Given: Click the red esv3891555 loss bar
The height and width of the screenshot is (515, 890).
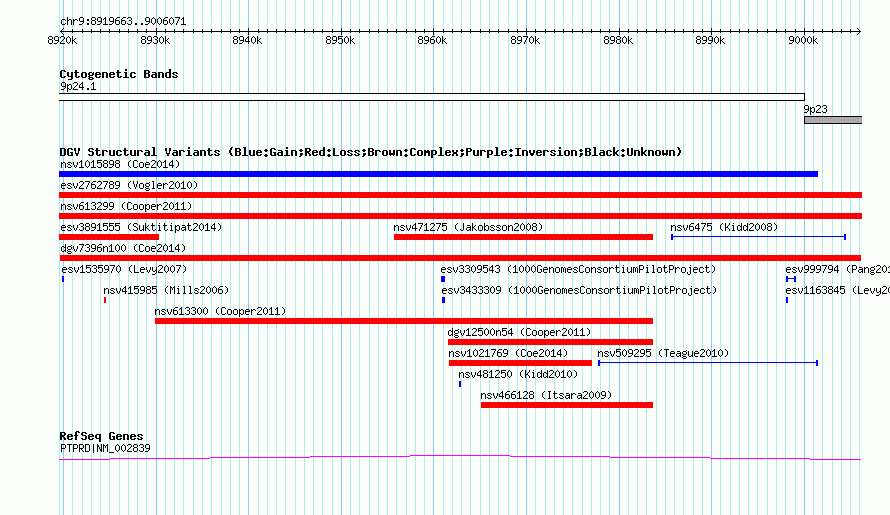Looking at the screenshot, I should (x=109, y=237).
